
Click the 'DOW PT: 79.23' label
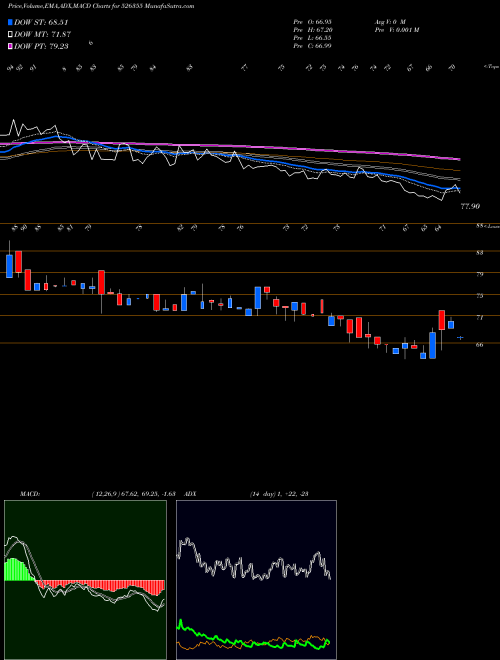[x=41, y=46]
